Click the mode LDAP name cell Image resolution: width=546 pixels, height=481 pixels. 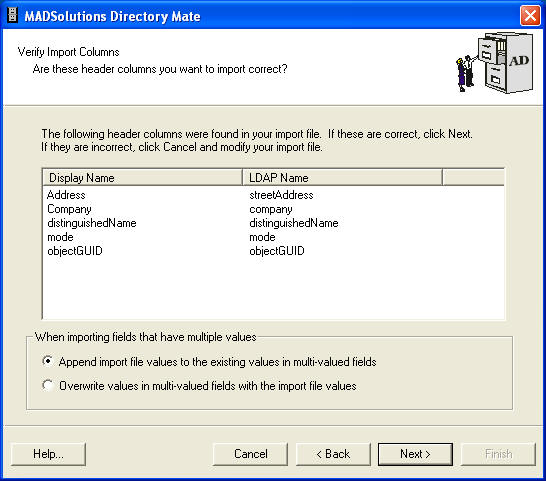[262, 237]
